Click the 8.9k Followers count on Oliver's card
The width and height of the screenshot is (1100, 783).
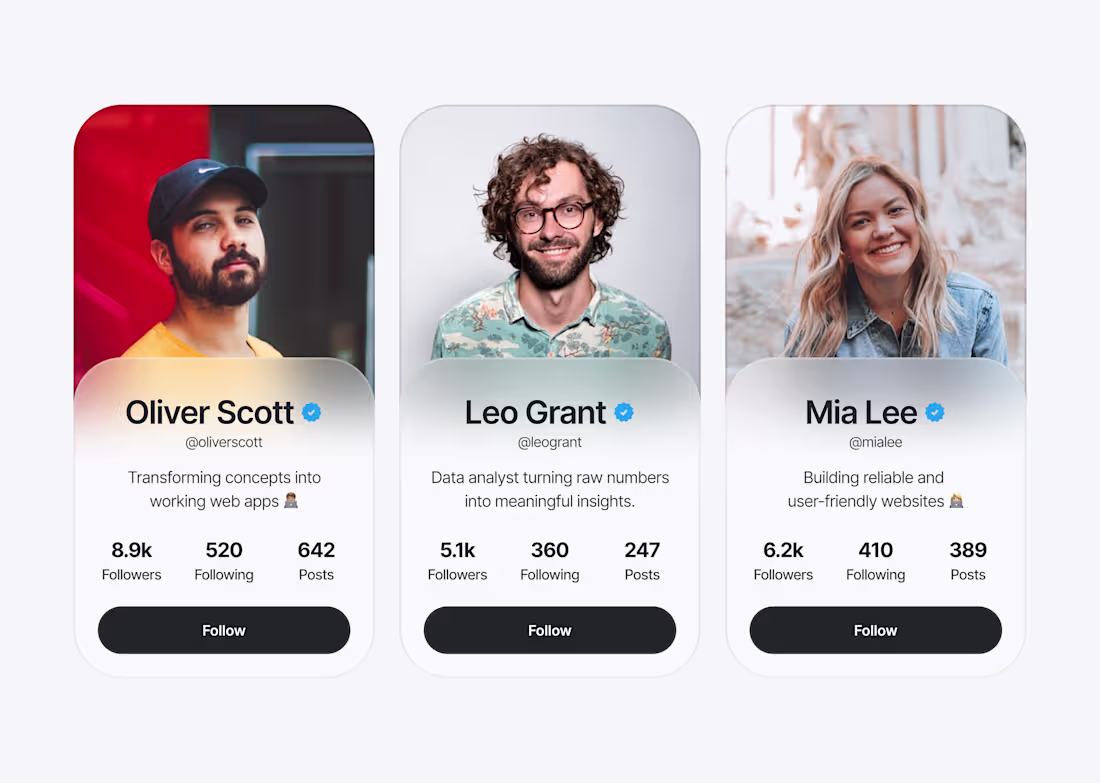coord(131,561)
